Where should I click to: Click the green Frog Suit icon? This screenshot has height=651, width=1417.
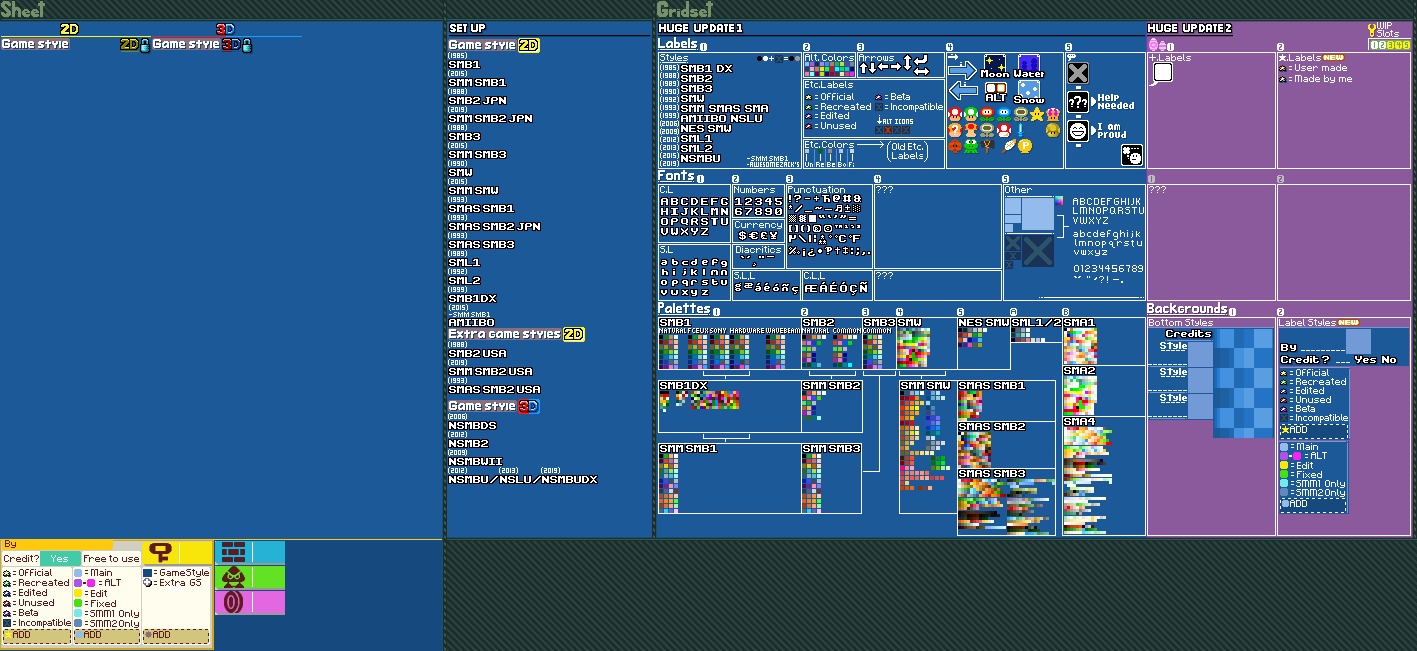(971, 146)
